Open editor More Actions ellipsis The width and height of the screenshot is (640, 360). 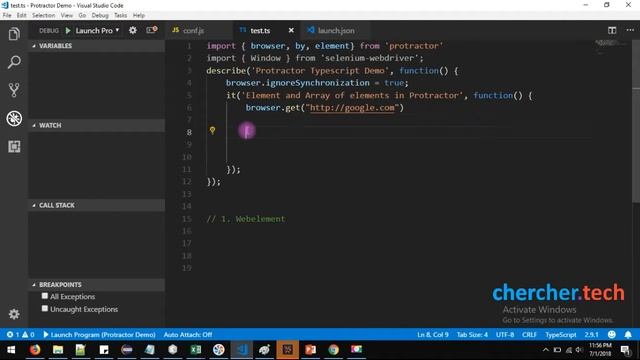pyautogui.click(x=630, y=30)
